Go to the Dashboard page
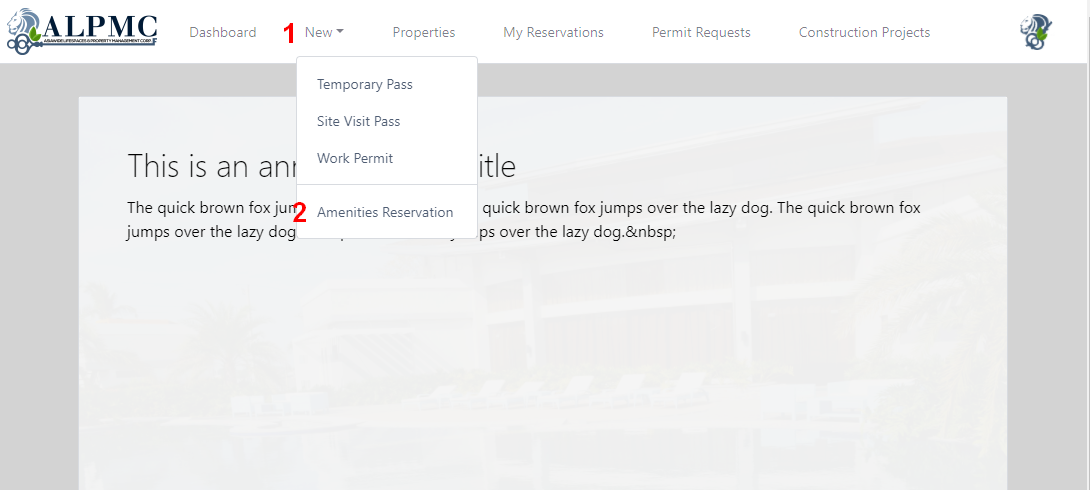The height and width of the screenshot is (490, 1090). 222,32
